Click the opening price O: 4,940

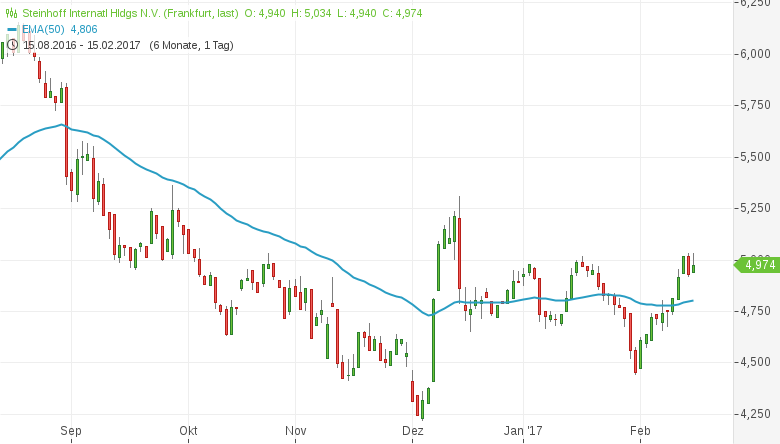point(265,13)
